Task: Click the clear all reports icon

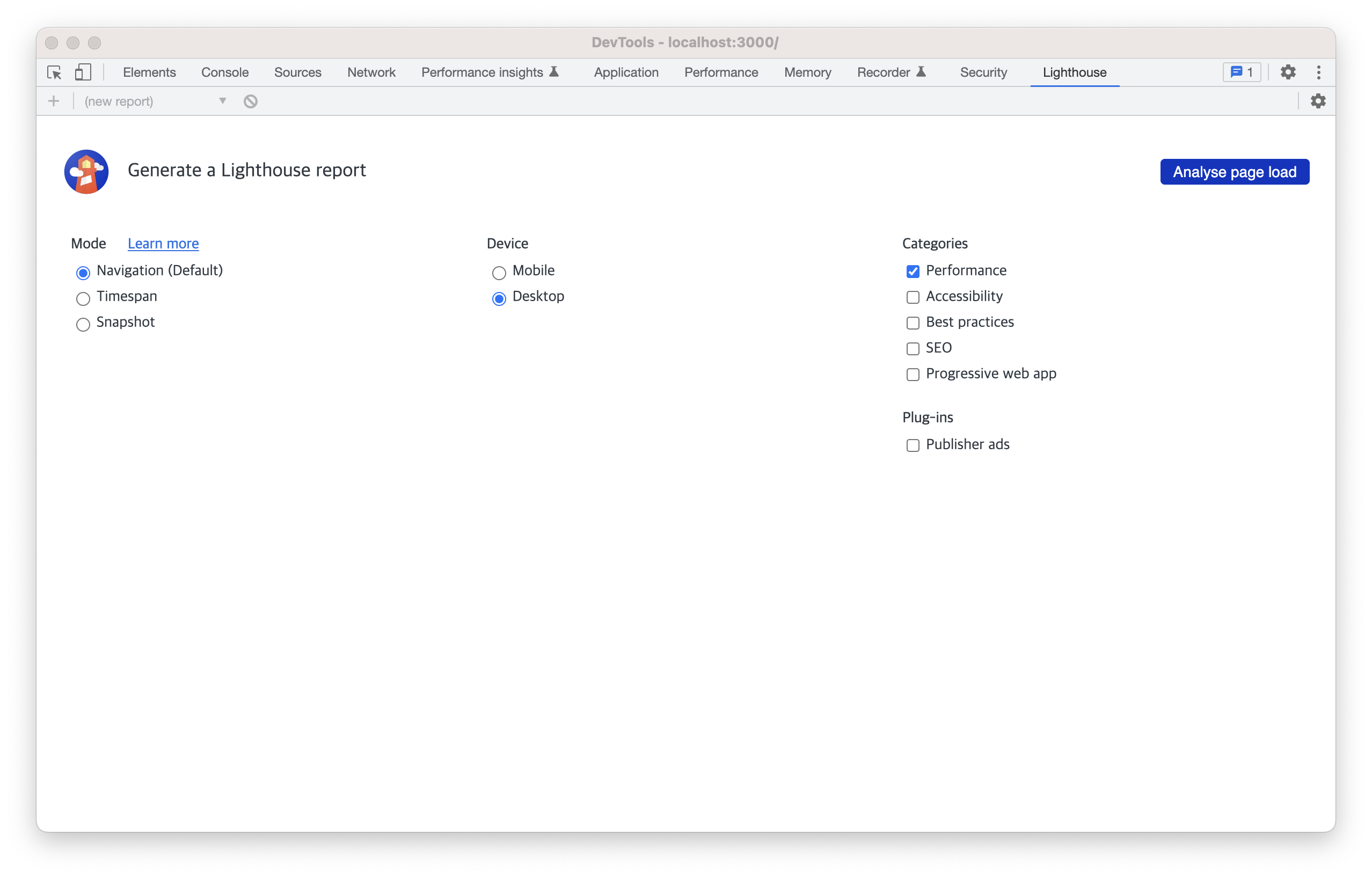Action: click(x=251, y=101)
